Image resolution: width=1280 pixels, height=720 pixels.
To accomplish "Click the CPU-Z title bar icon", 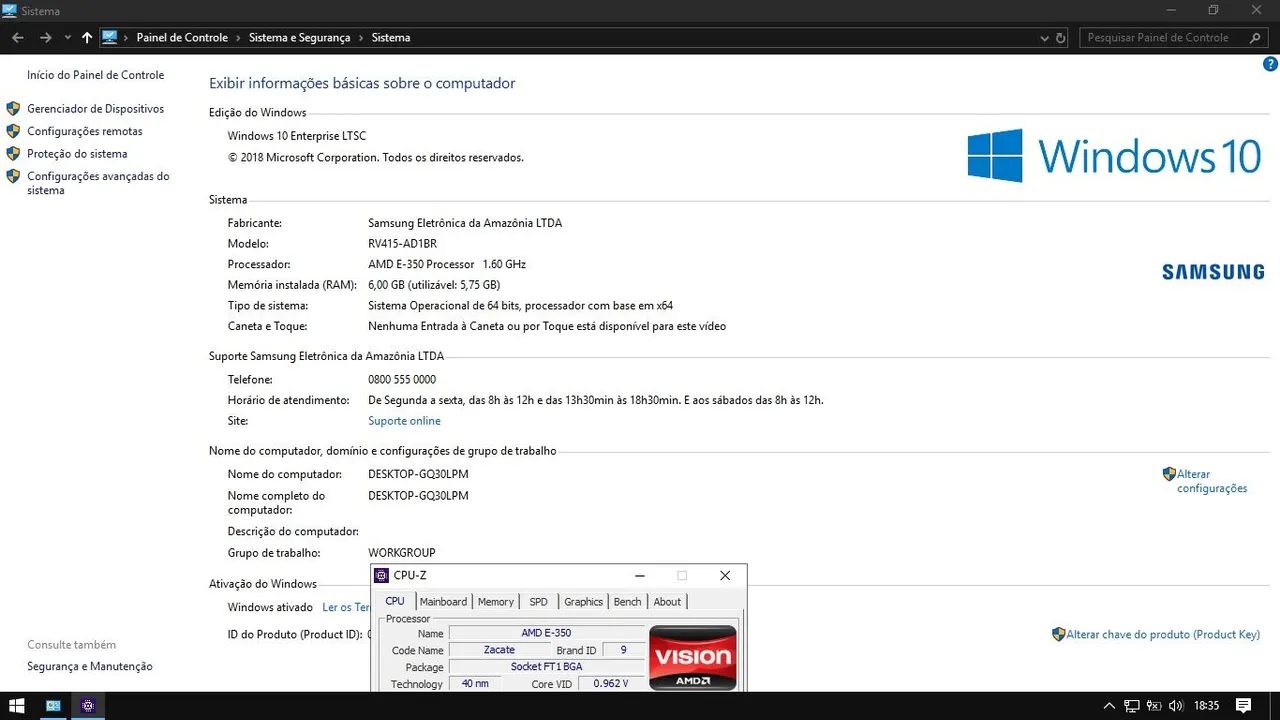I will pyautogui.click(x=382, y=575).
